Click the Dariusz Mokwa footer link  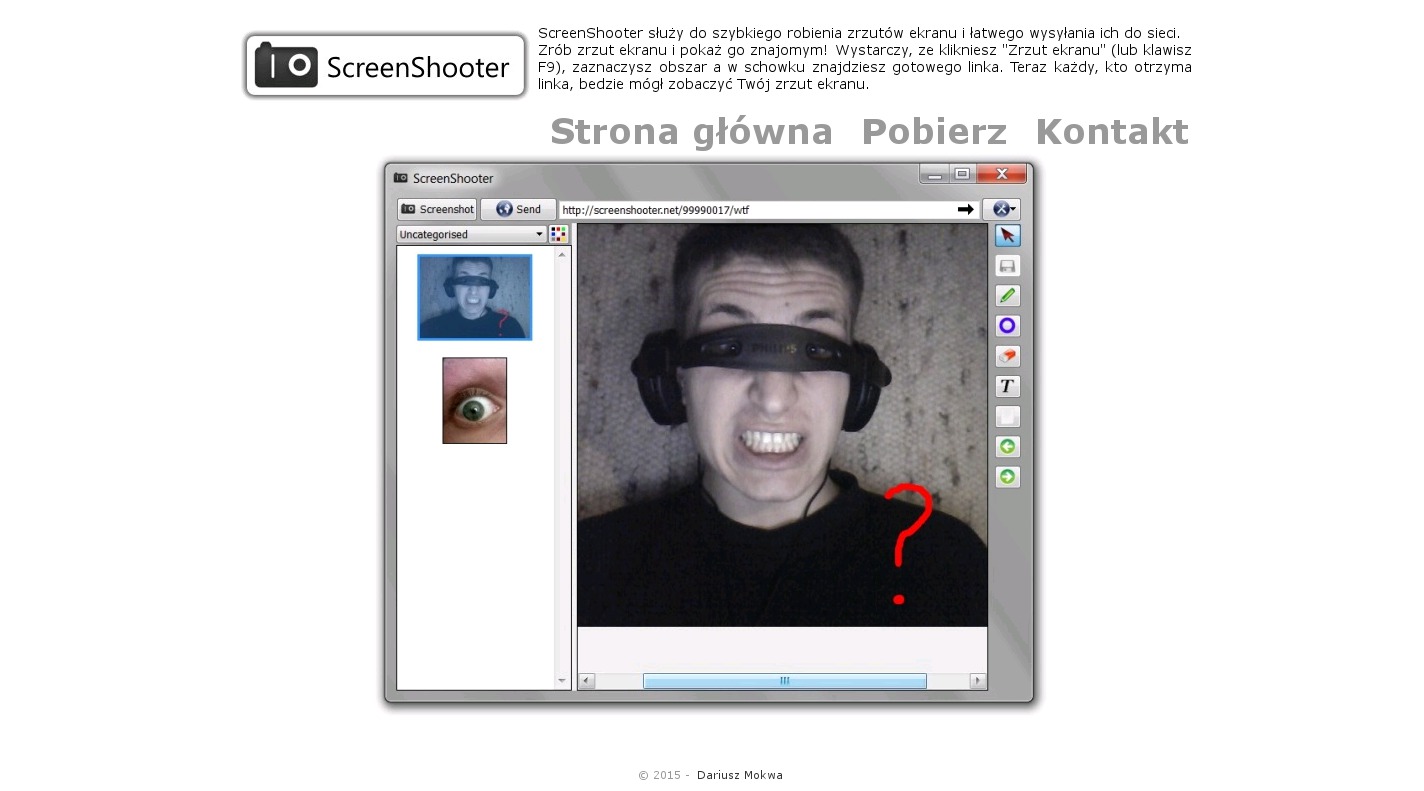[x=739, y=775]
